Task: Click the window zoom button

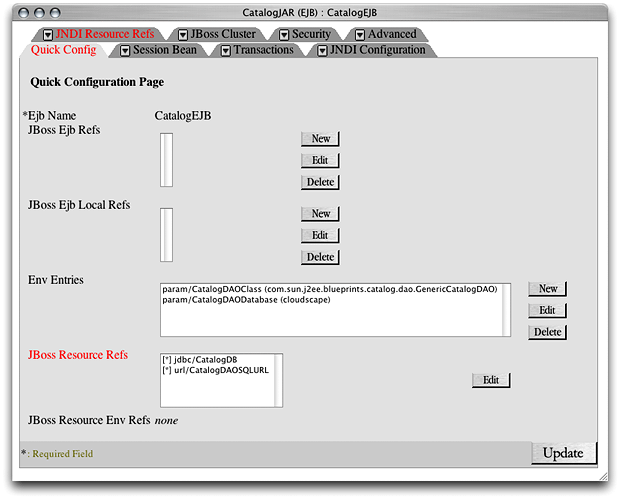Action: pos(55,13)
